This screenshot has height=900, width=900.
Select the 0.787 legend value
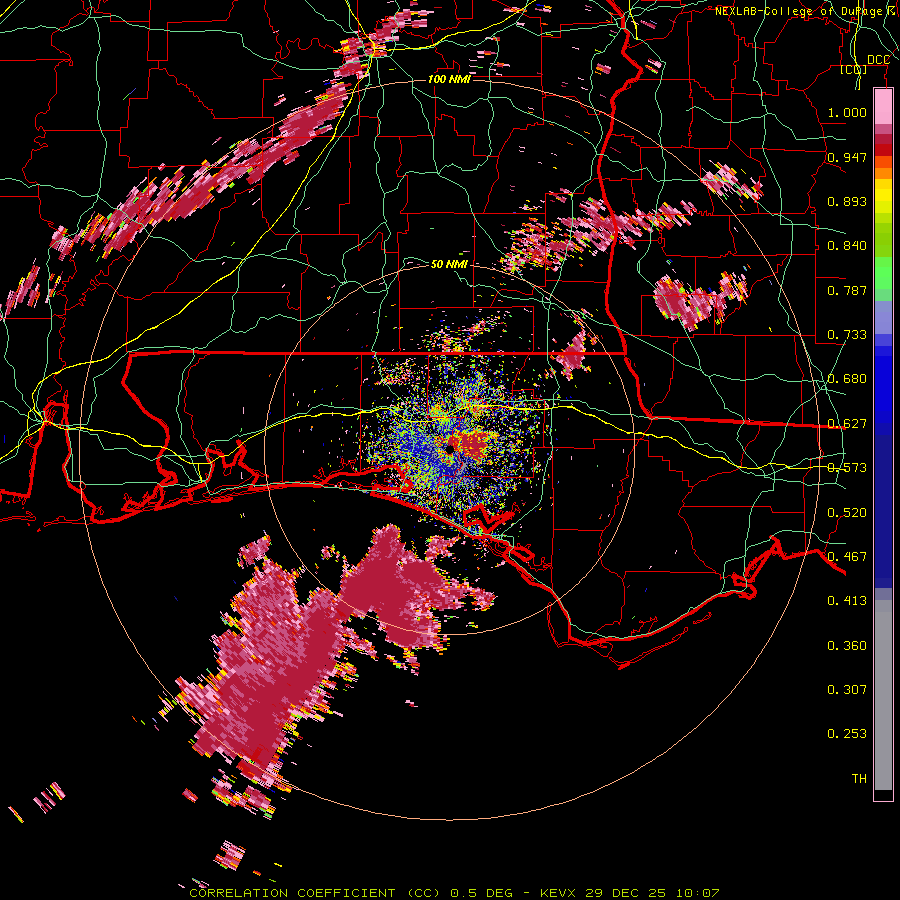coord(847,290)
